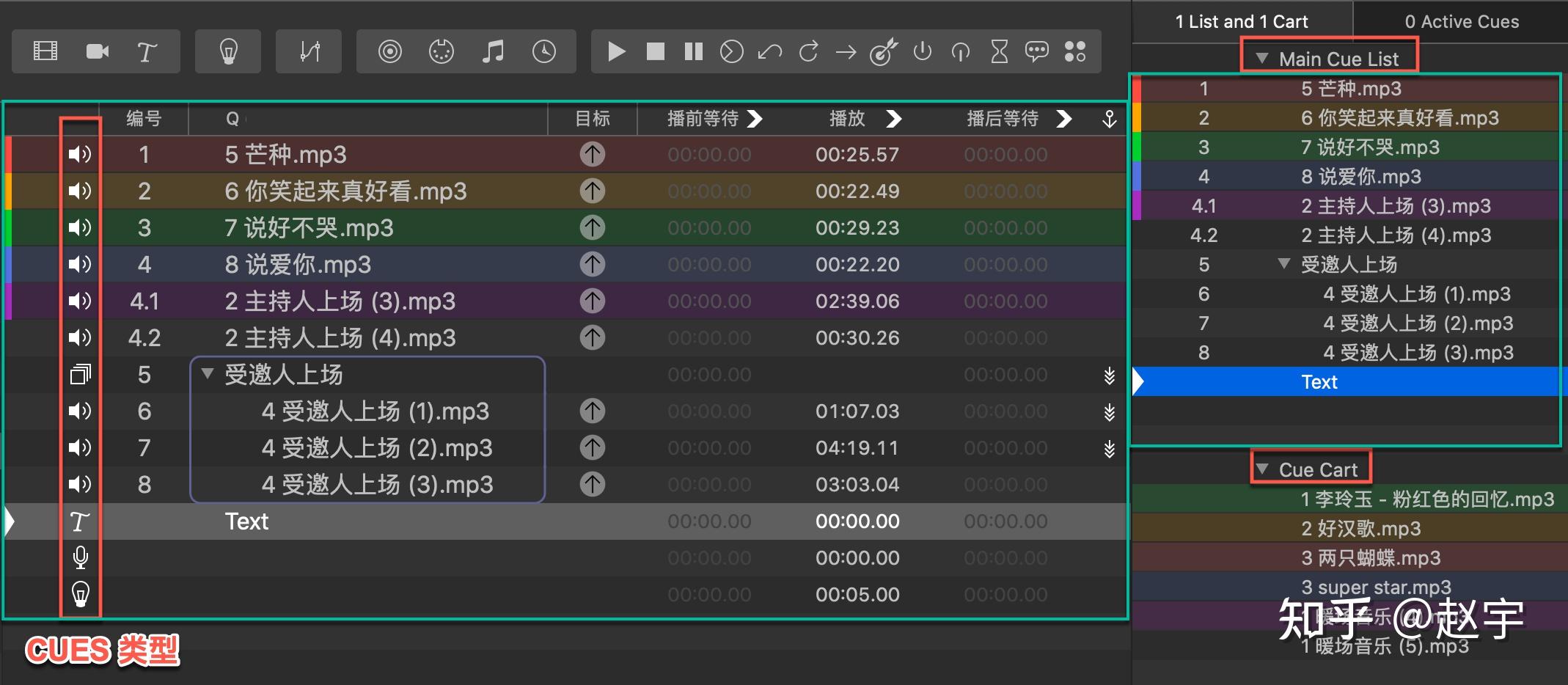Screen dimensions: 1568x685
Task: Mute the audio cue for 5 芒种.mp3
Action: click(79, 155)
